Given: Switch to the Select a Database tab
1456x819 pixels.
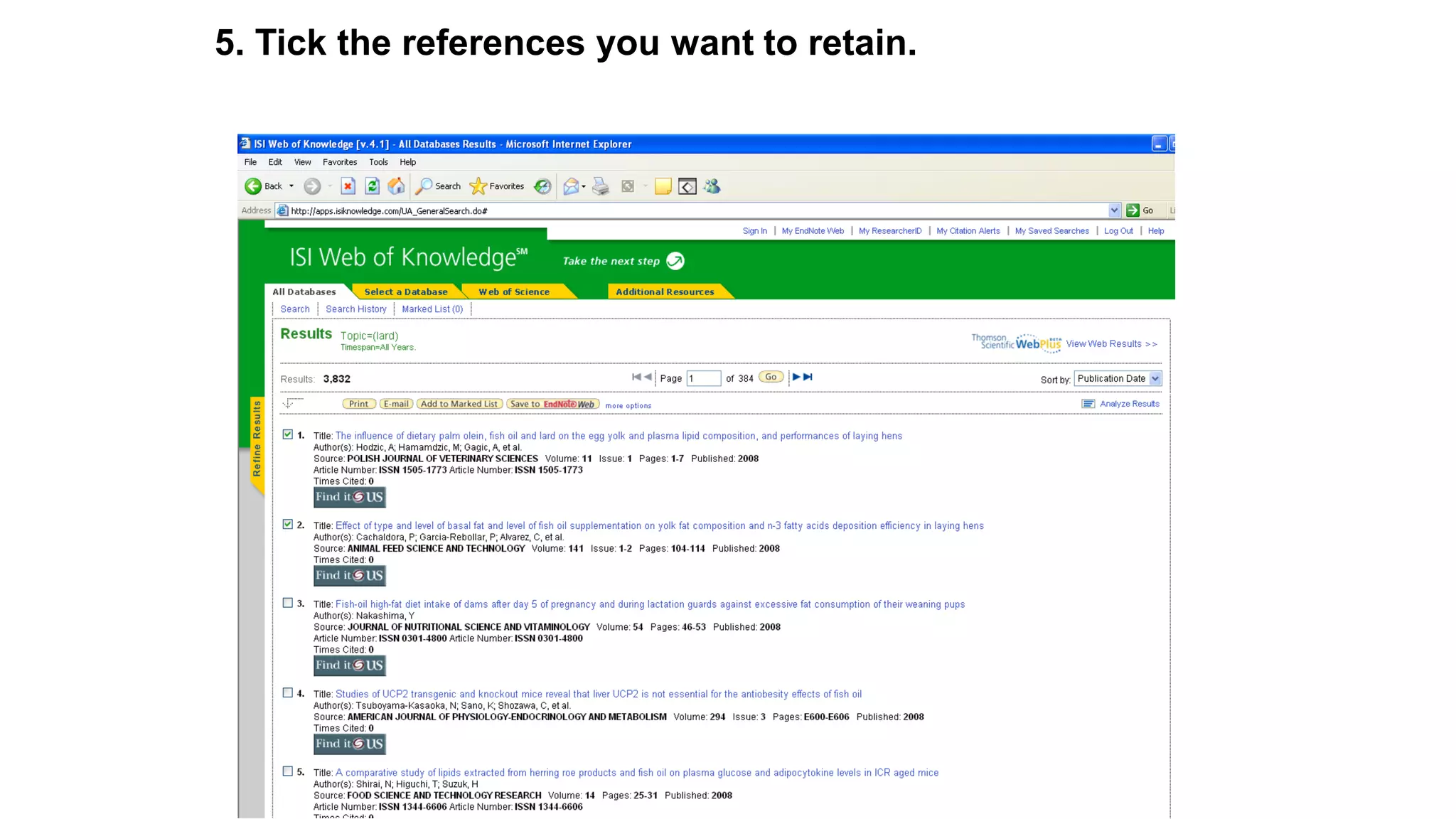Looking at the screenshot, I should tap(406, 292).
